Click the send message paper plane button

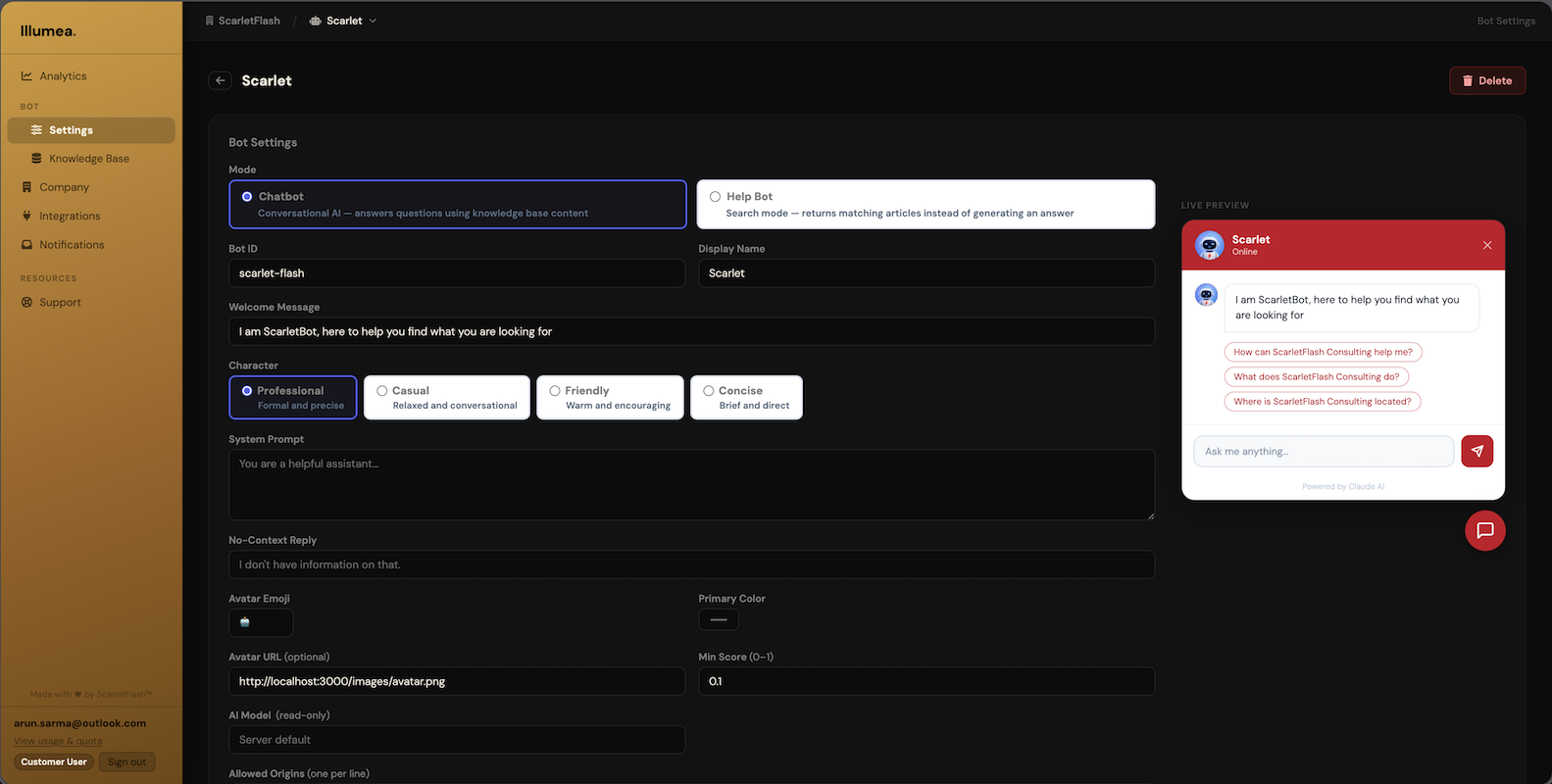pyautogui.click(x=1477, y=451)
